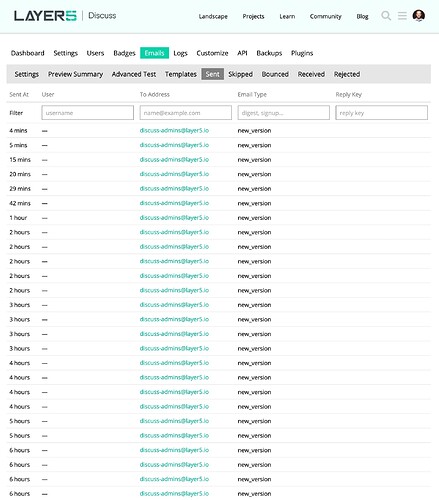Click the address in the 15 mins row
The height and width of the screenshot is (500, 439).
(174, 159)
